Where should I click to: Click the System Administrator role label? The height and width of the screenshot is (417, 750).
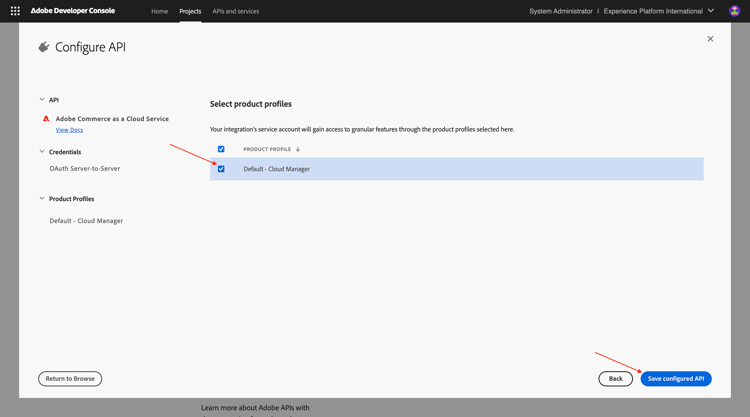pyautogui.click(x=561, y=11)
